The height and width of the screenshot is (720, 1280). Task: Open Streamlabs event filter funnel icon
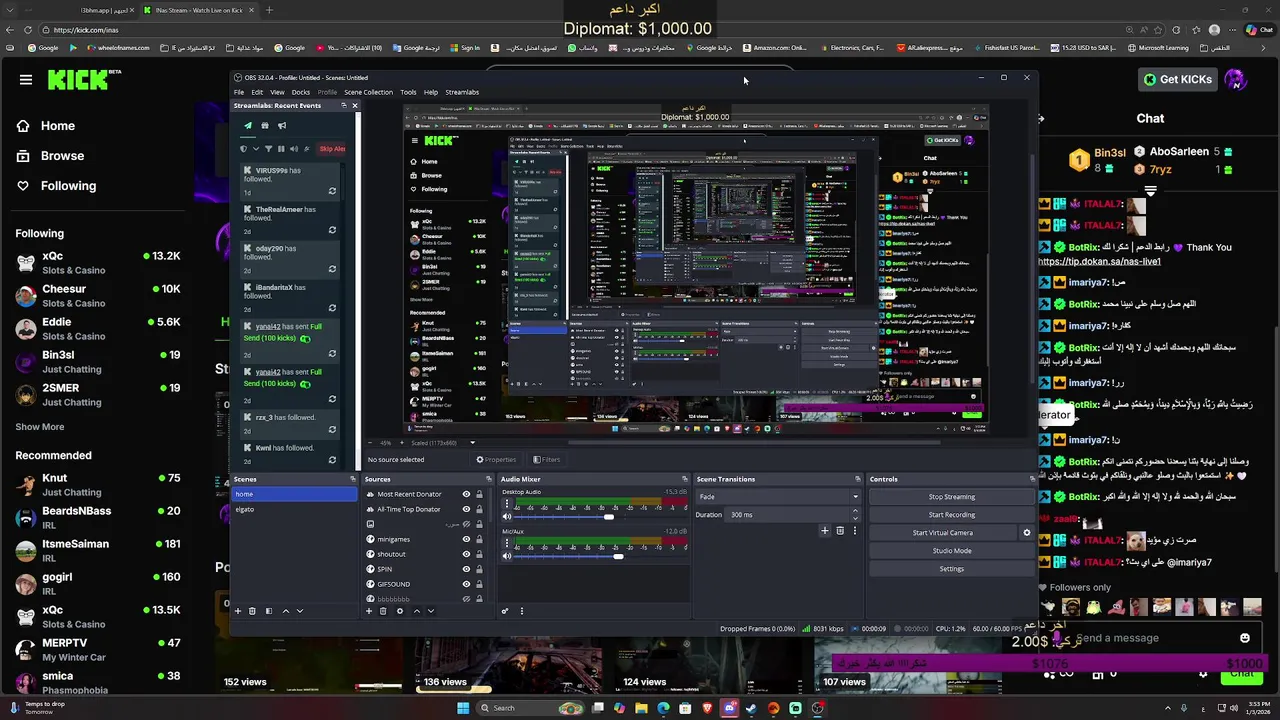point(268,149)
